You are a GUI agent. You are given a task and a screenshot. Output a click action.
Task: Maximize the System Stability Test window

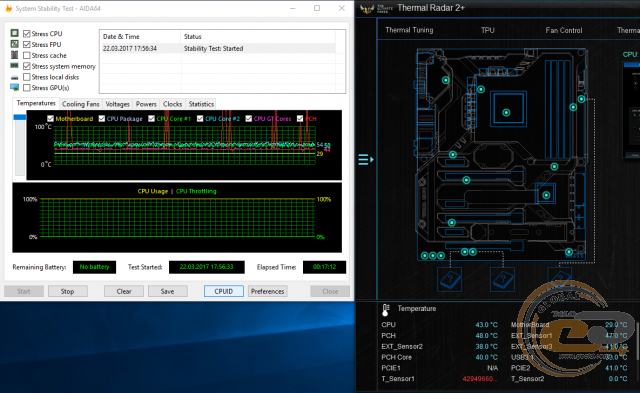point(317,8)
